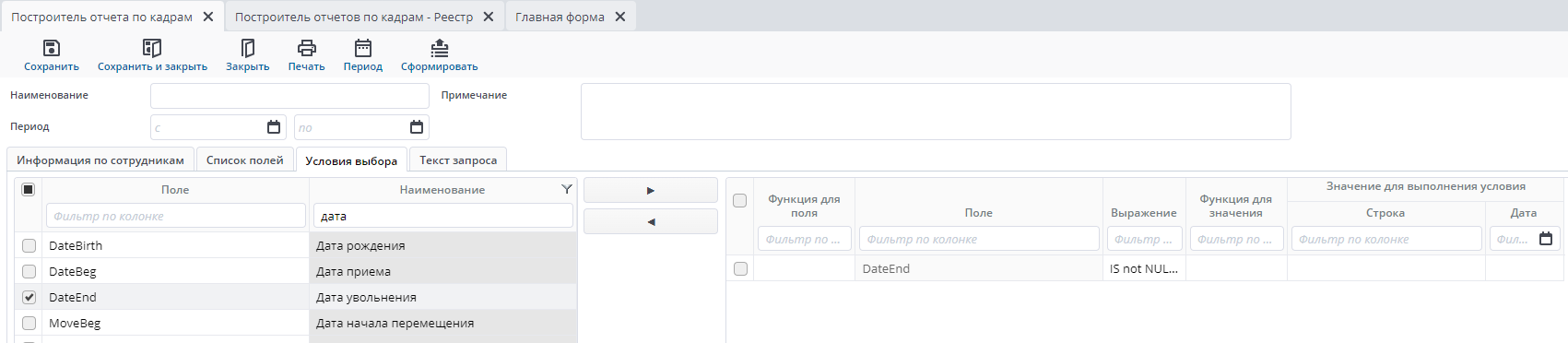
Task: Open period end date calendar picker
Action: [x=417, y=127]
